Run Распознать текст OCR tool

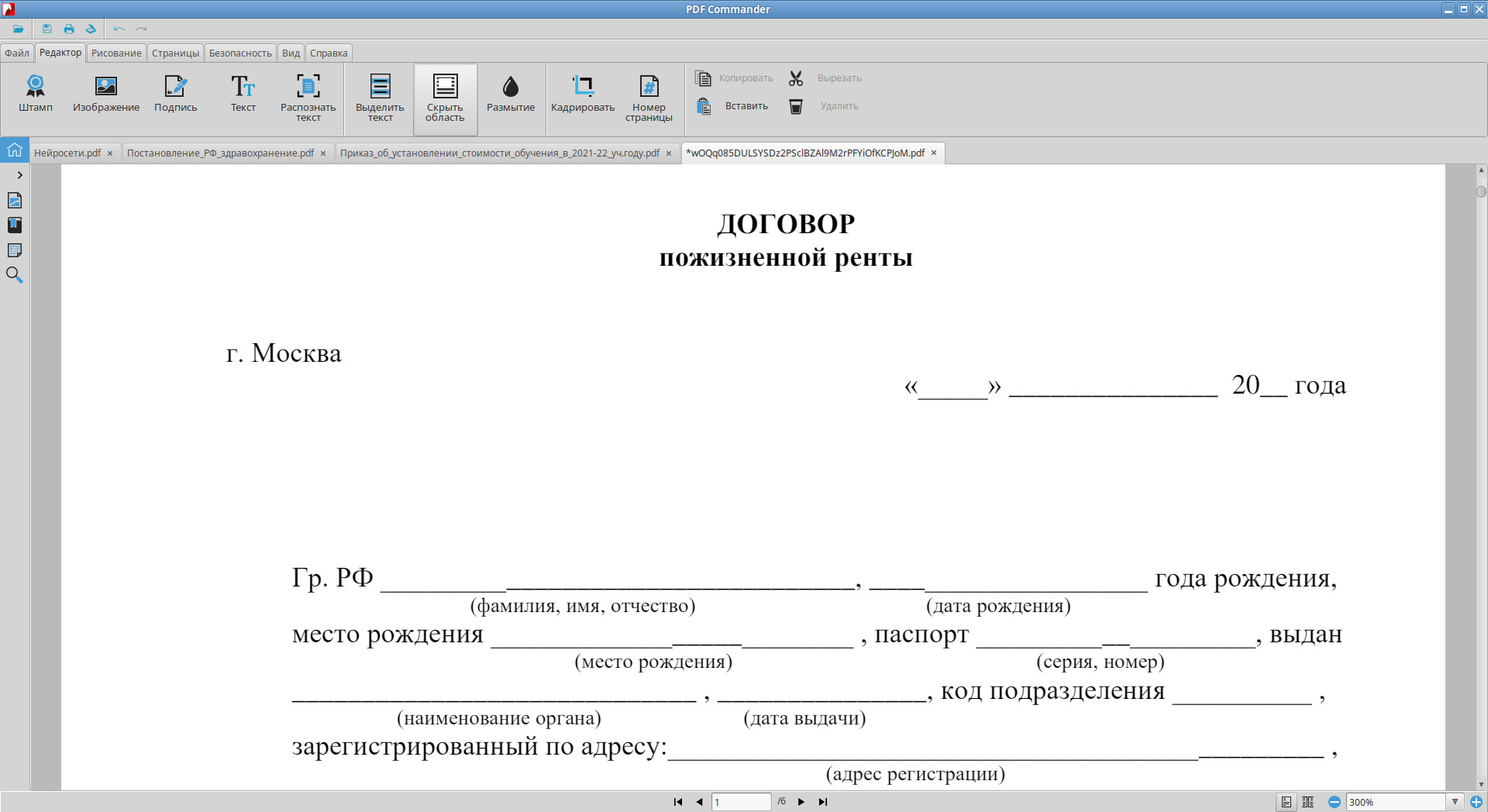[x=308, y=98]
